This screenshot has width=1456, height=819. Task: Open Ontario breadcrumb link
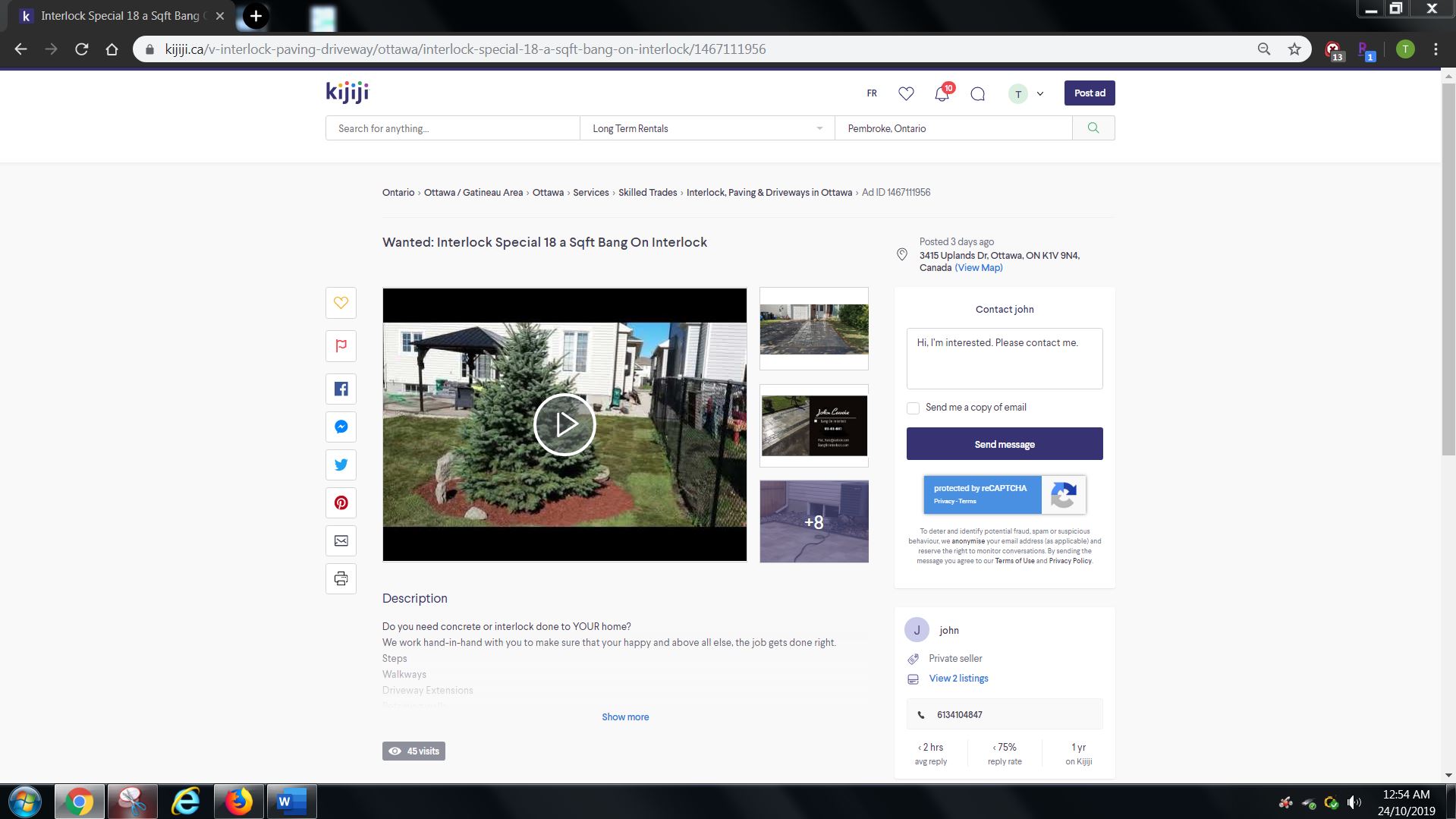[x=398, y=193]
